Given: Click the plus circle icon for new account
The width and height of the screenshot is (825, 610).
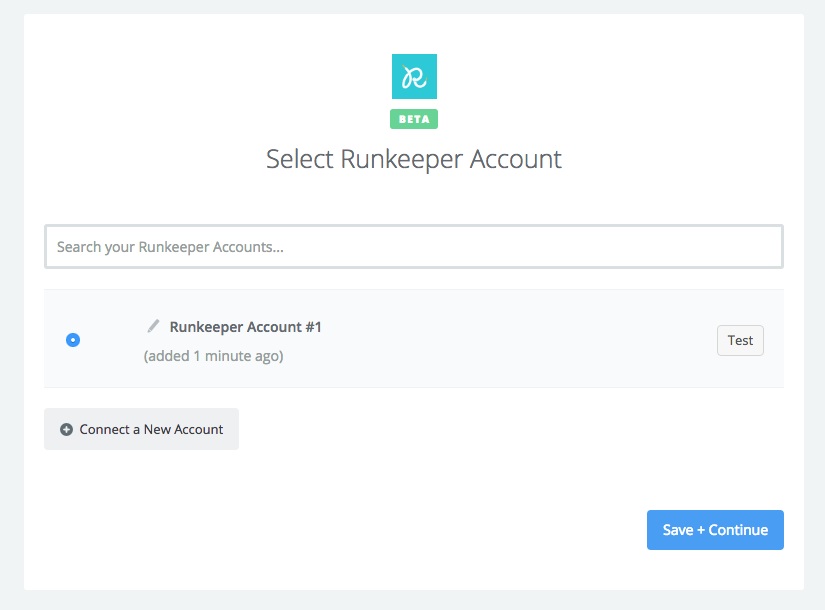Looking at the screenshot, I should click(66, 429).
